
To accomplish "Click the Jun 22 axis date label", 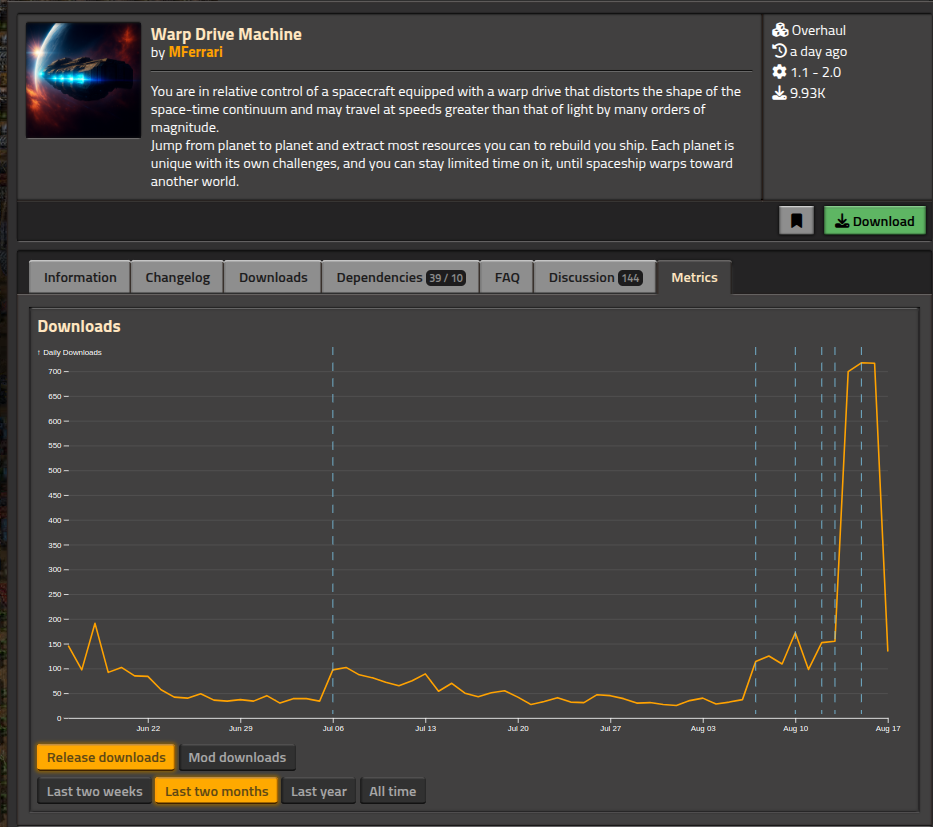I will [148, 728].
